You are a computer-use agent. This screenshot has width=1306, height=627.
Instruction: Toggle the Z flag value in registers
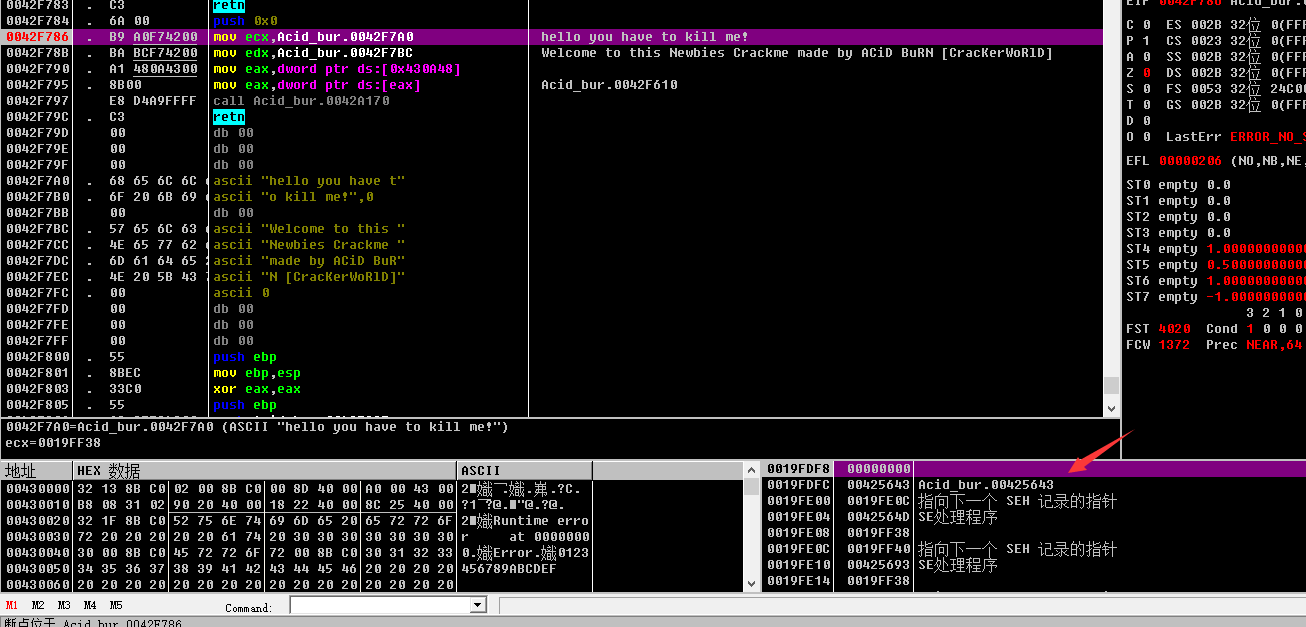(1147, 73)
